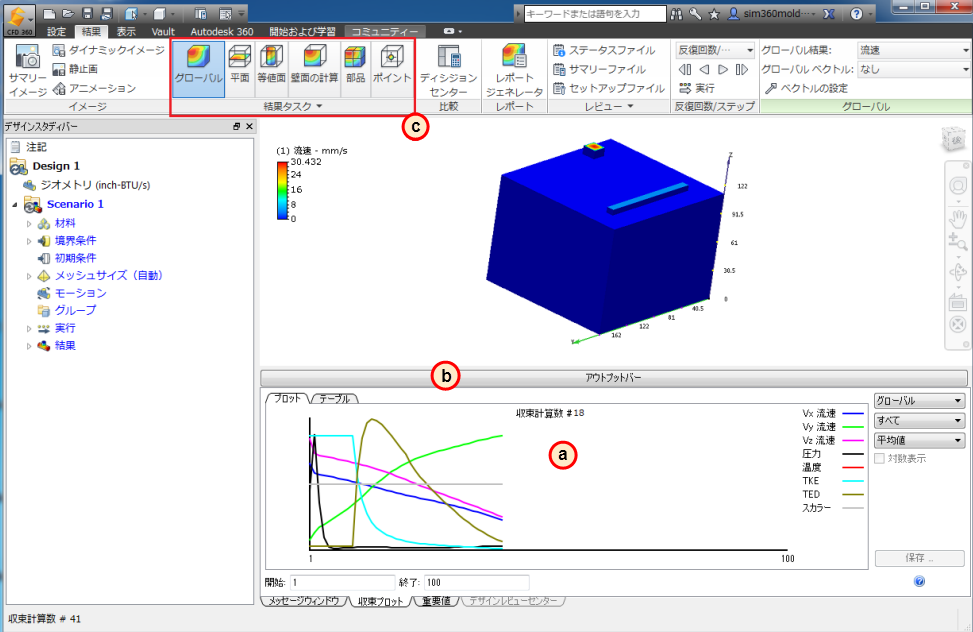The height and width of the screenshot is (632, 973).
Task: Select the 等値面 result task
Action: point(271,70)
